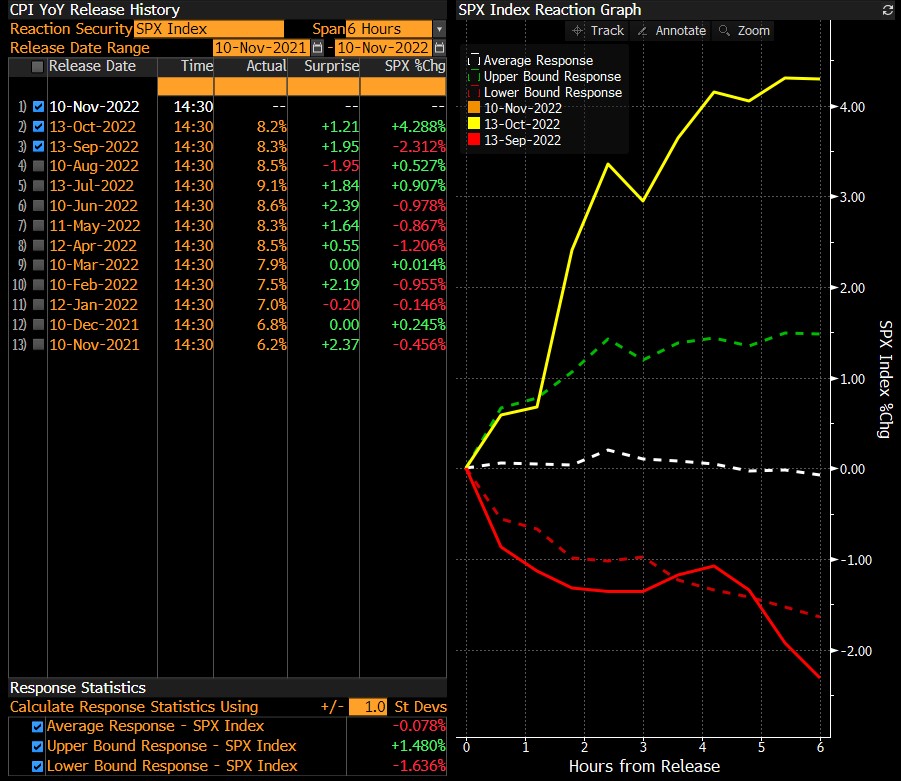Open calendar for start date 10-Nov-2021

point(318,48)
